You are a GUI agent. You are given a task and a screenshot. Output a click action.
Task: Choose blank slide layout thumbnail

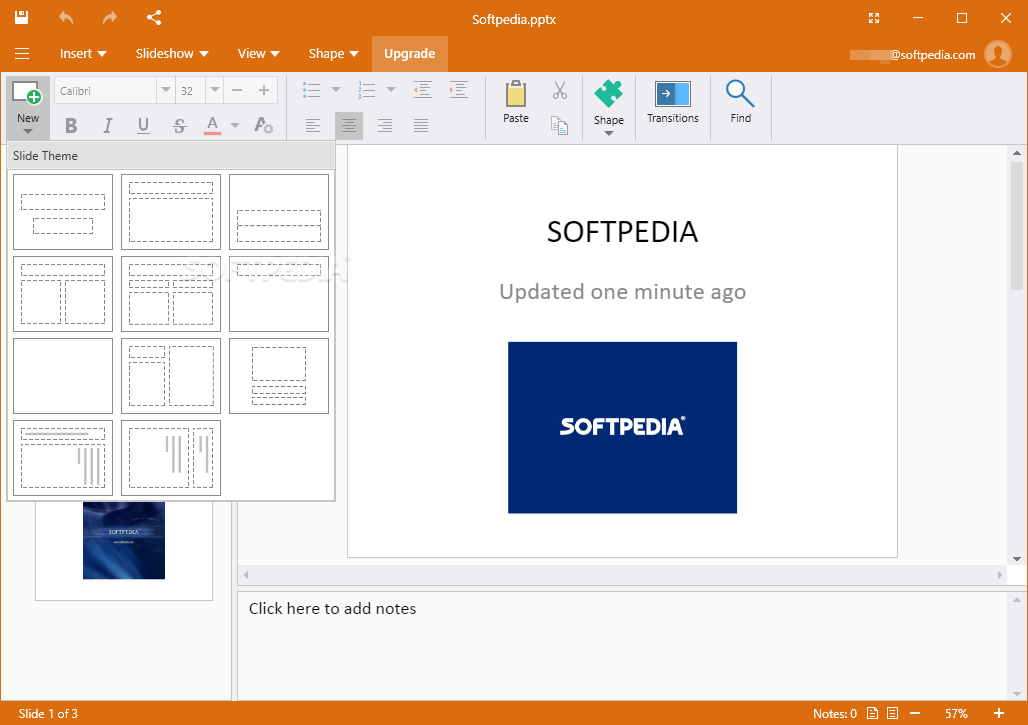(63, 376)
